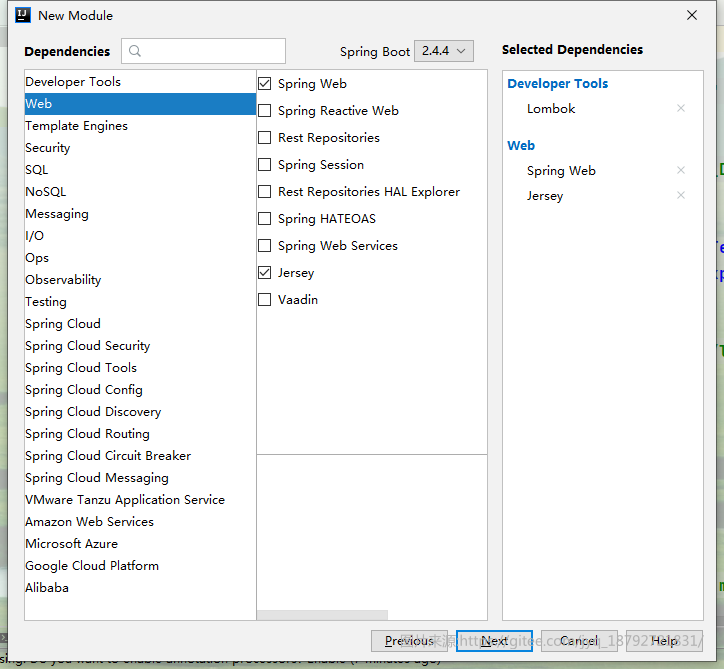Screen dimensions: 724x669
Task: Open Spring Cloud Discovery category
Action: [140, 412]
